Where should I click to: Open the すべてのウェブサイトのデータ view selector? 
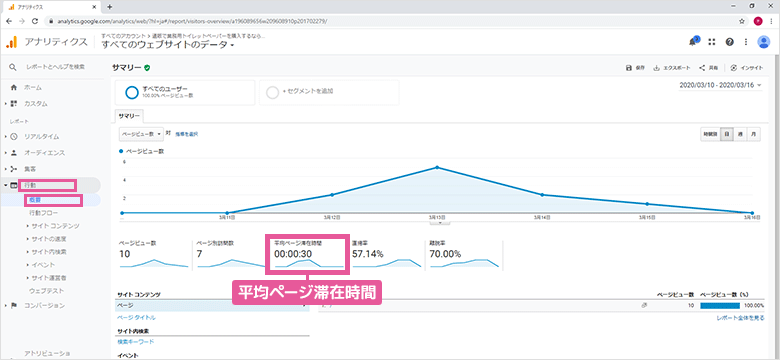(168, 45)
